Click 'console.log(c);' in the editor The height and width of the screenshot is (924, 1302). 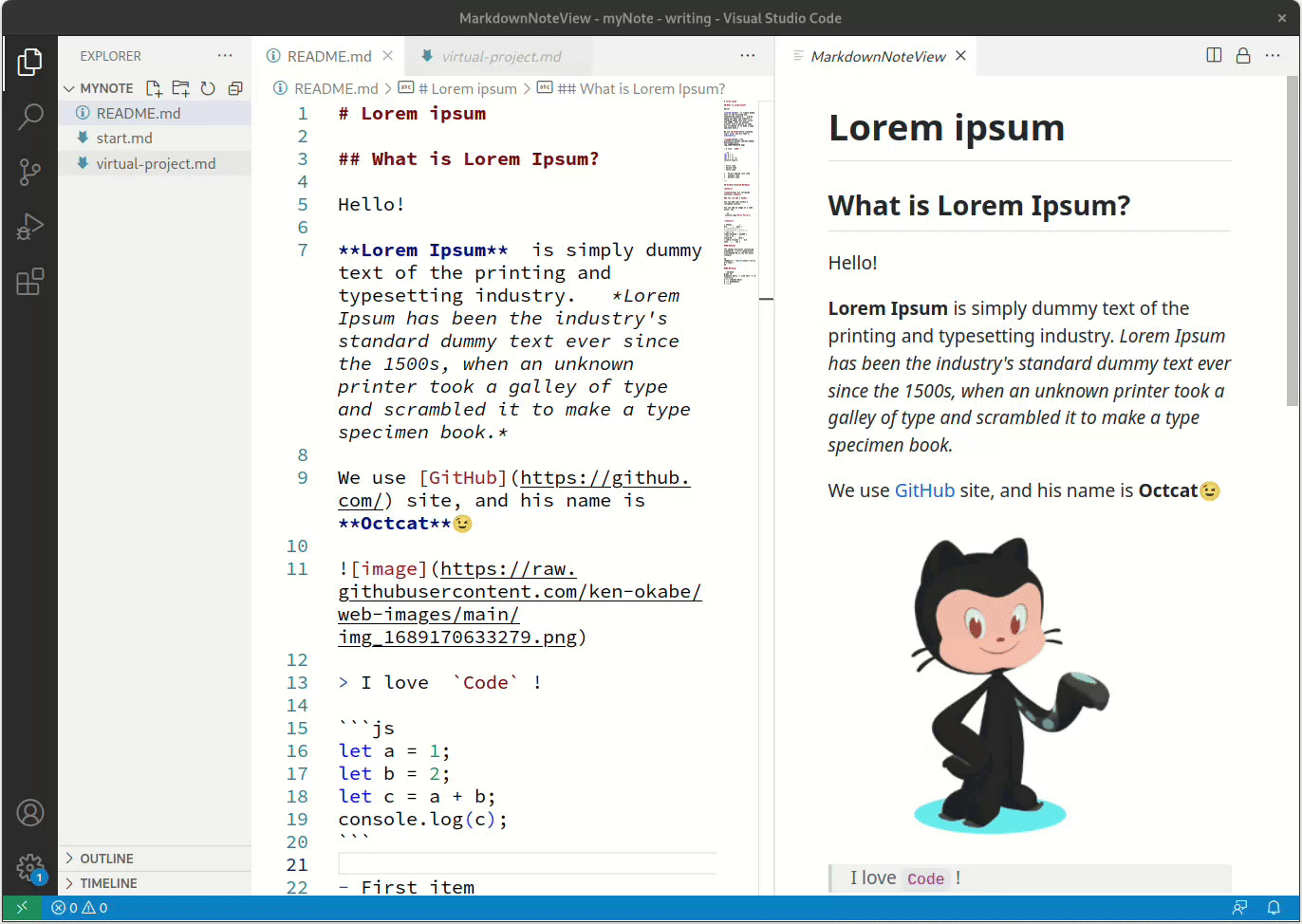point(422,820)
